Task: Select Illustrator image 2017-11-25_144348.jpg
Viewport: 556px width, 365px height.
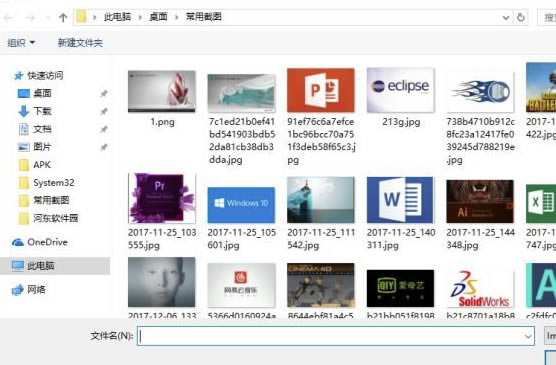Action: pos(480,201)
